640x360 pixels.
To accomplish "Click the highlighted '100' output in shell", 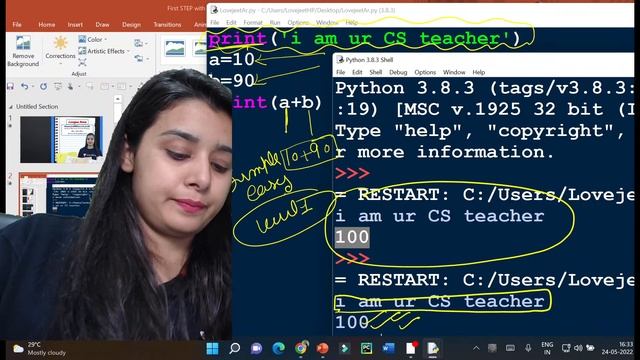I will tap(352, 237).
